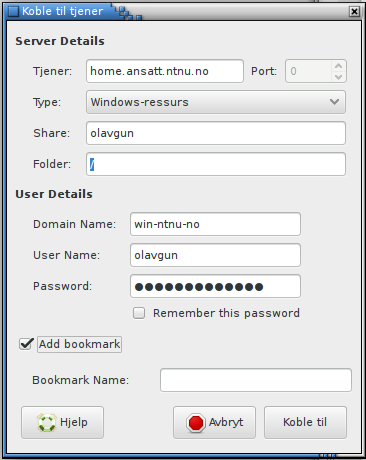Screen dimensions: 366x460
Task: Click into the Share field
Action: click(x=216, y=133)
